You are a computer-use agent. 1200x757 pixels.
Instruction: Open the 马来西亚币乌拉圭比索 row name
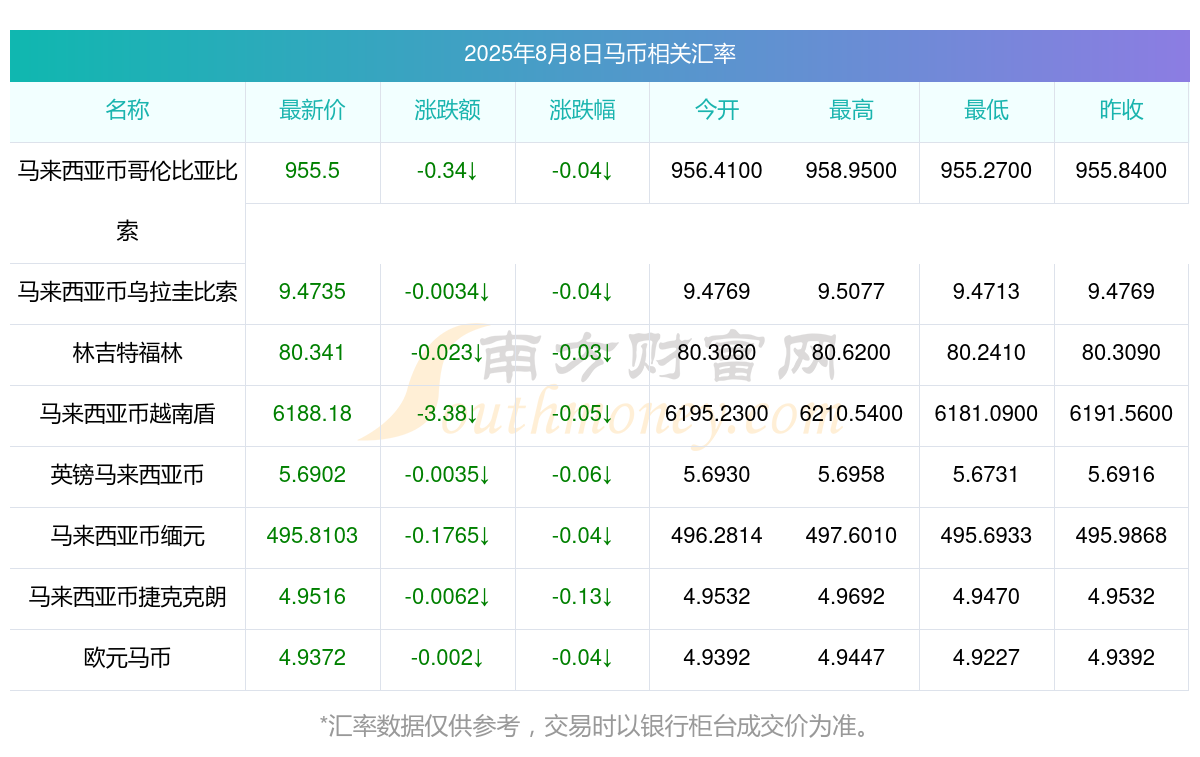click(x=128, y=292)
